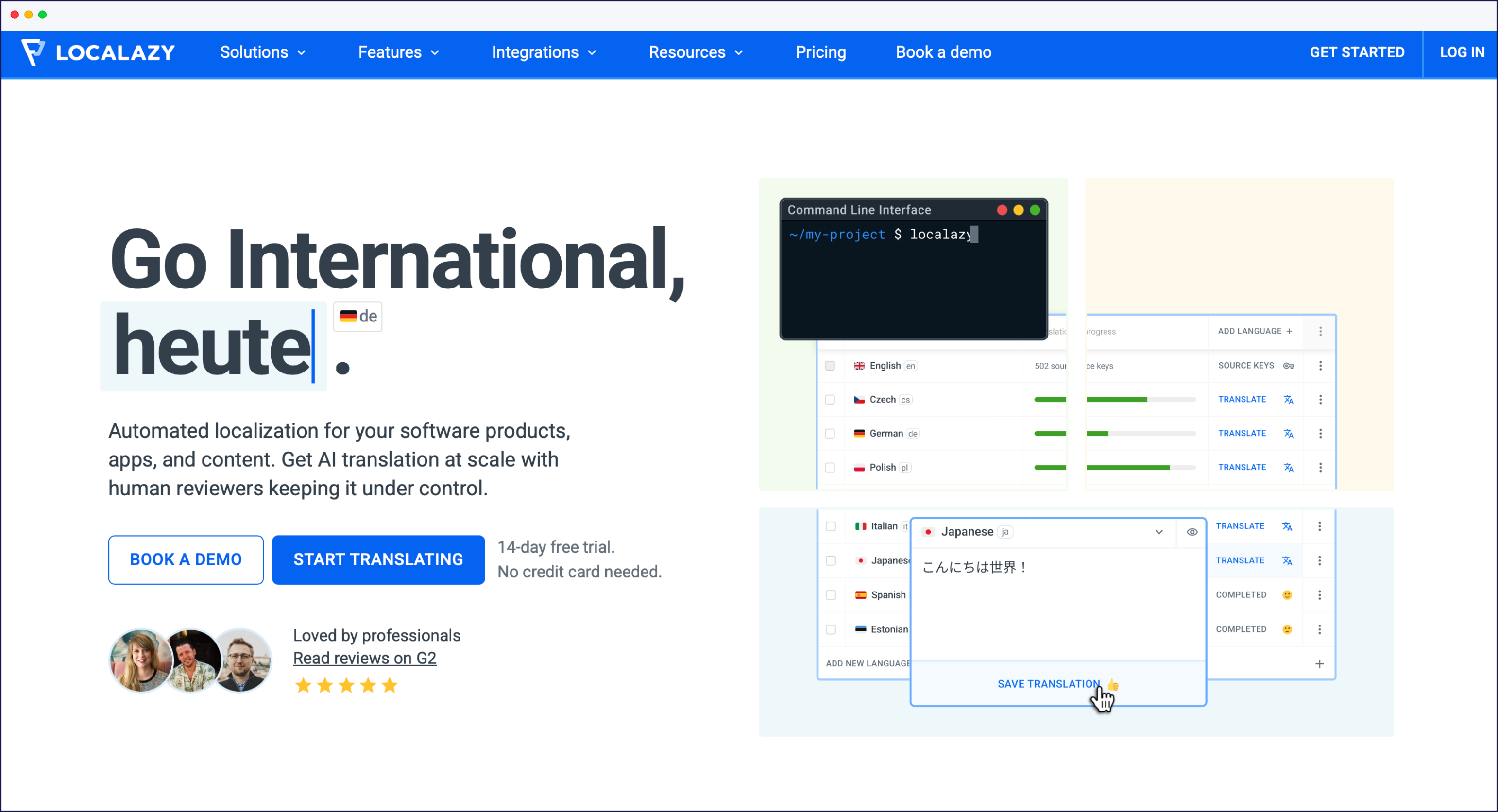
Task: Click LOG IN in header
Action: (x=1462, y=52)
